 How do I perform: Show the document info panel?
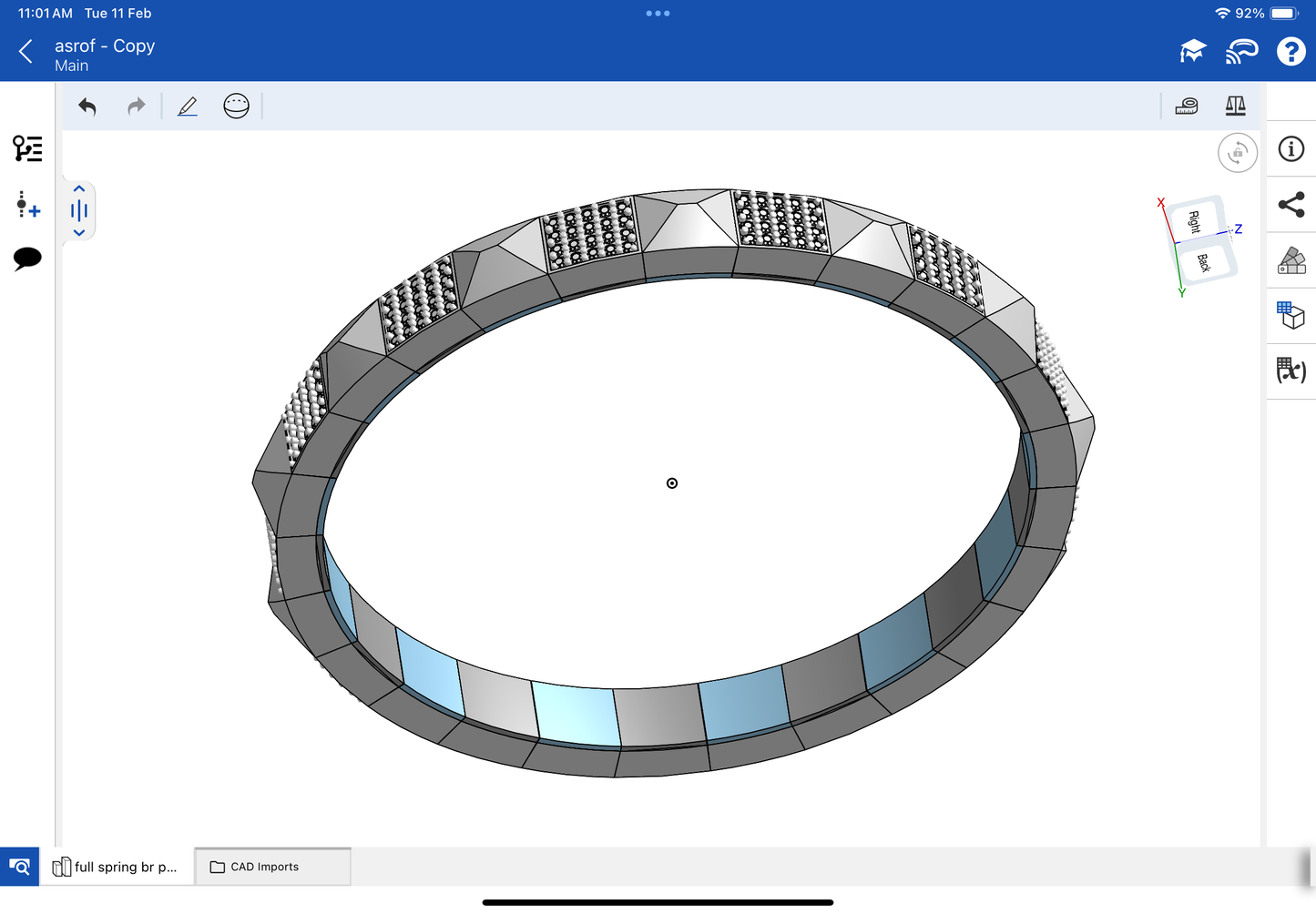pyautogui.click(x=1291, y=149)
